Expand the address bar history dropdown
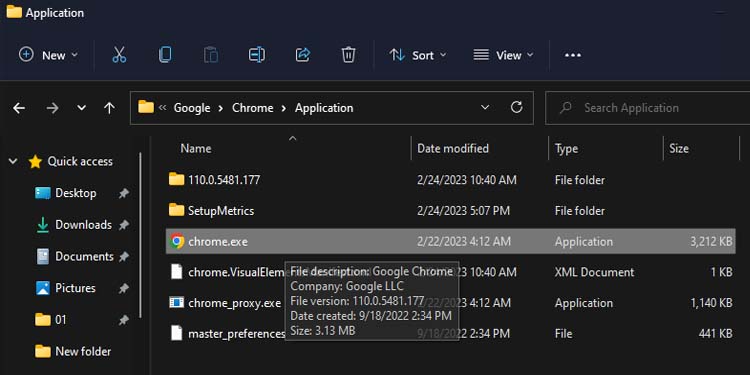 485,108
